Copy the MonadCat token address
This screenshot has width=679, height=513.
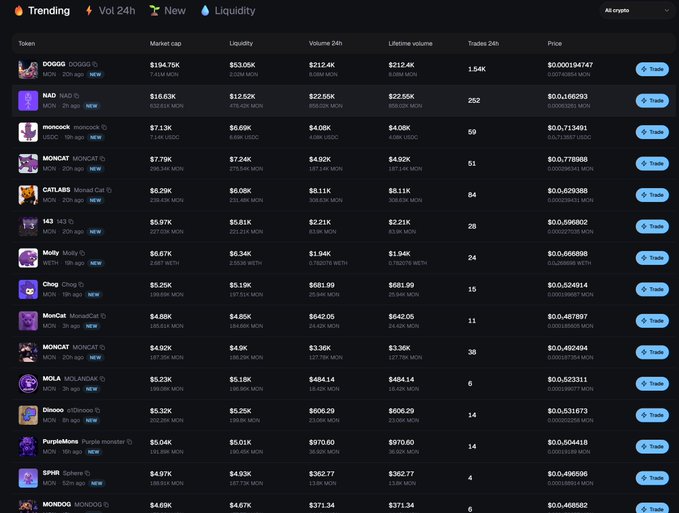(103, 316)
